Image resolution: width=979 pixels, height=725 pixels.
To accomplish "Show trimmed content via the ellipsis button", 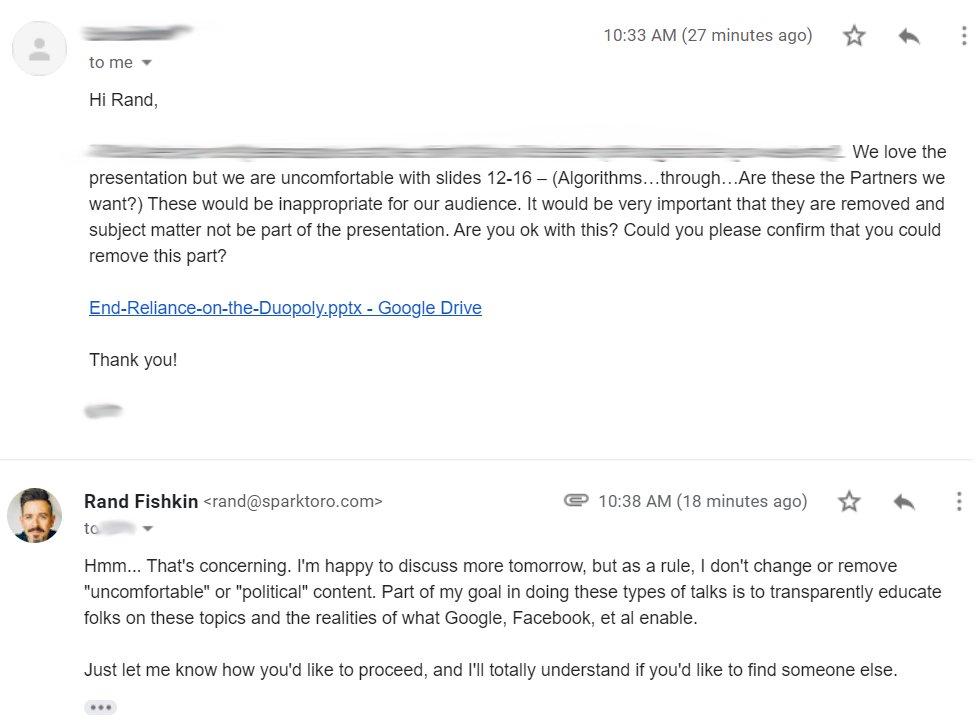I will [x=100, y=707].
